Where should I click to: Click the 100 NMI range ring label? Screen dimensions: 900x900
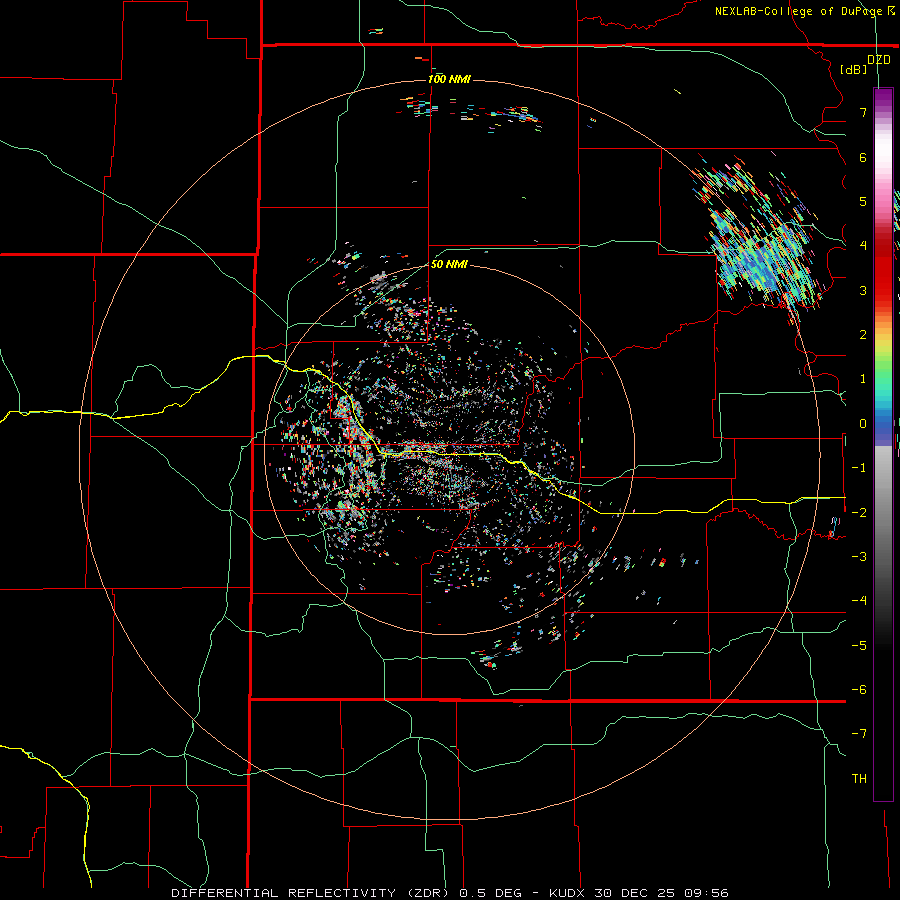pyautogui.click(x=449, y=79)
